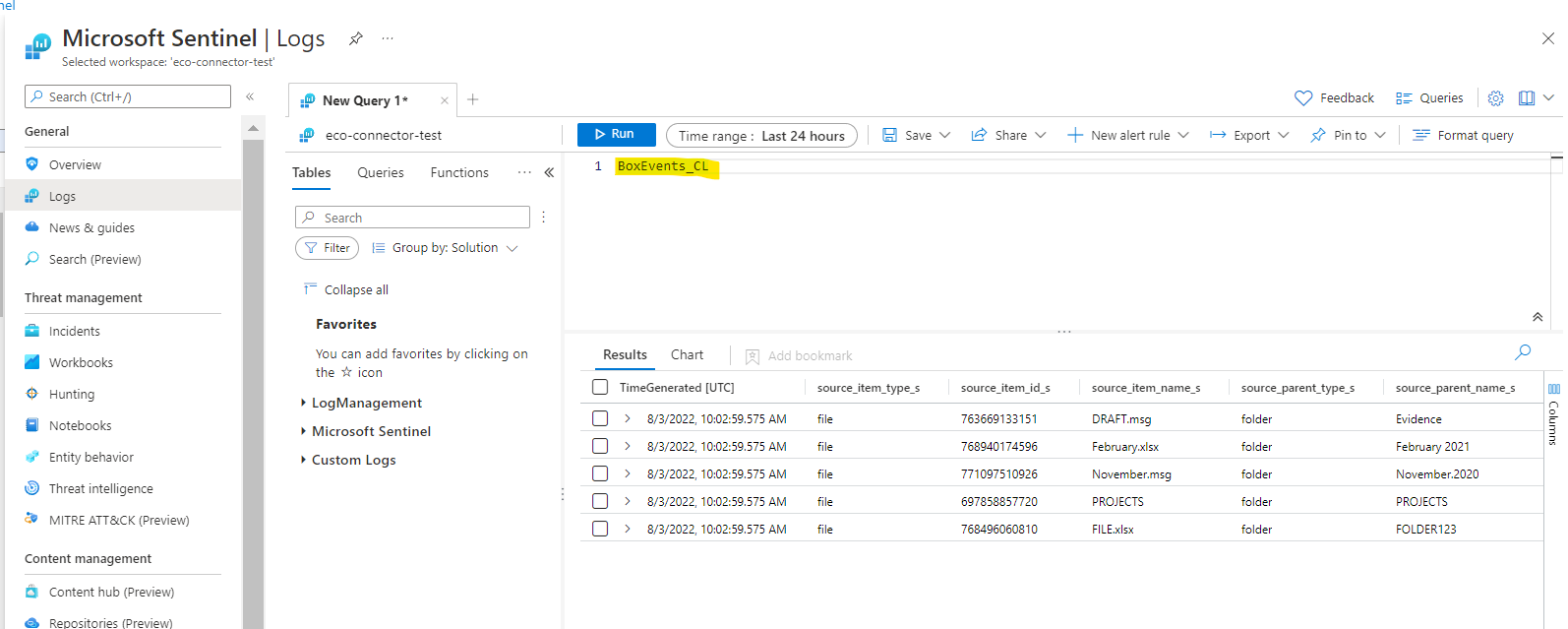Viewport: 1568px width, 629px height.
Task: Open the Share dropdown
Action: tap(1008, 136)
